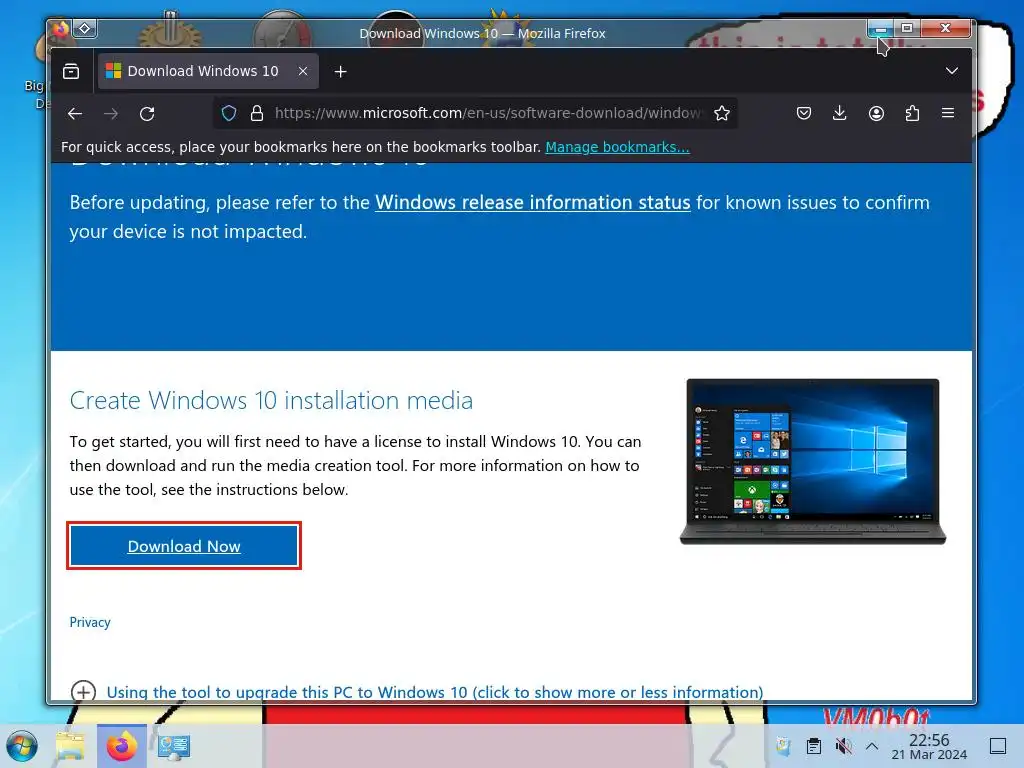
Task: Click the taskbar clock 22:56
Action: pos(929,746)
